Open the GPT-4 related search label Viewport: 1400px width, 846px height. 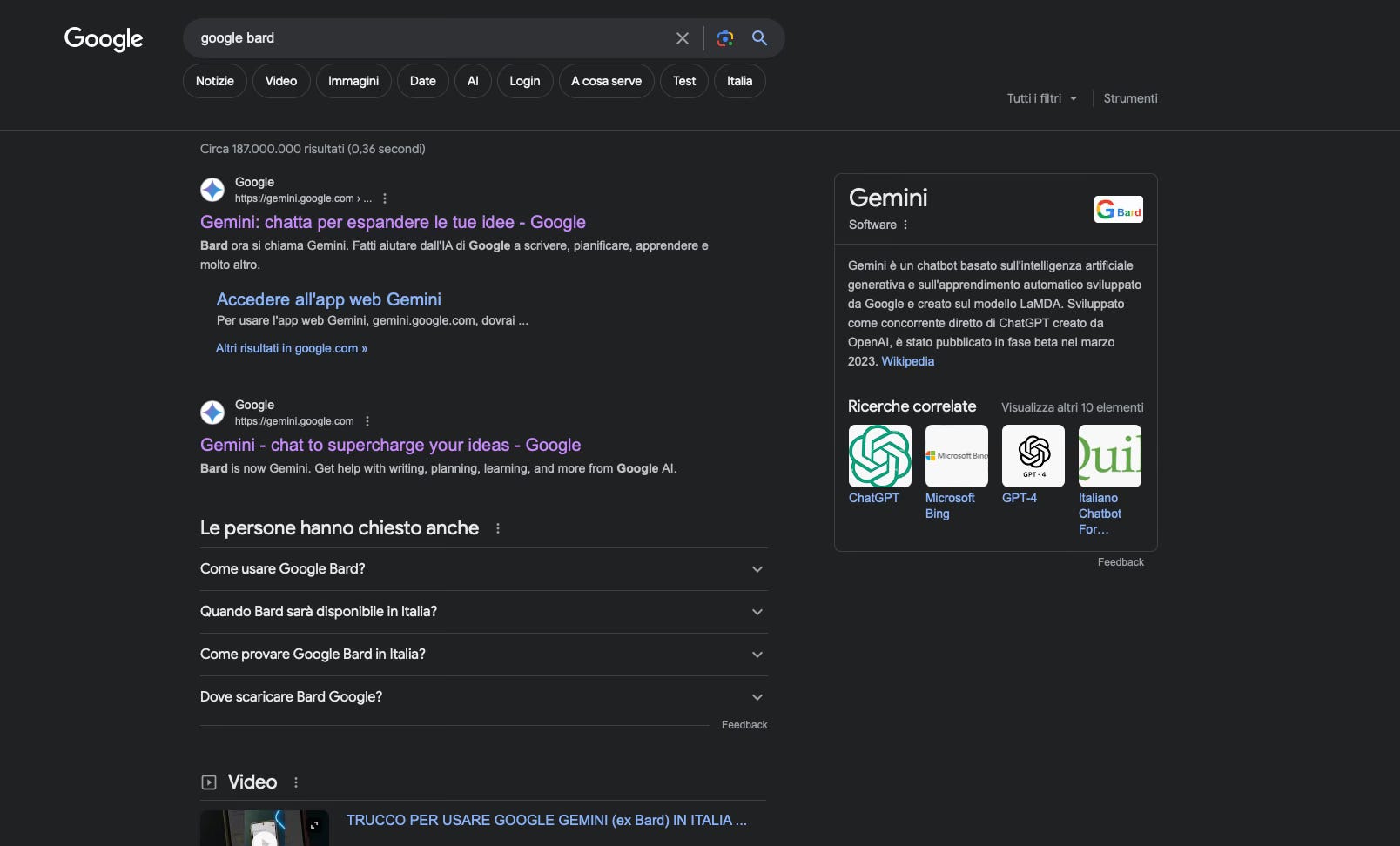tap(1020, 498)
